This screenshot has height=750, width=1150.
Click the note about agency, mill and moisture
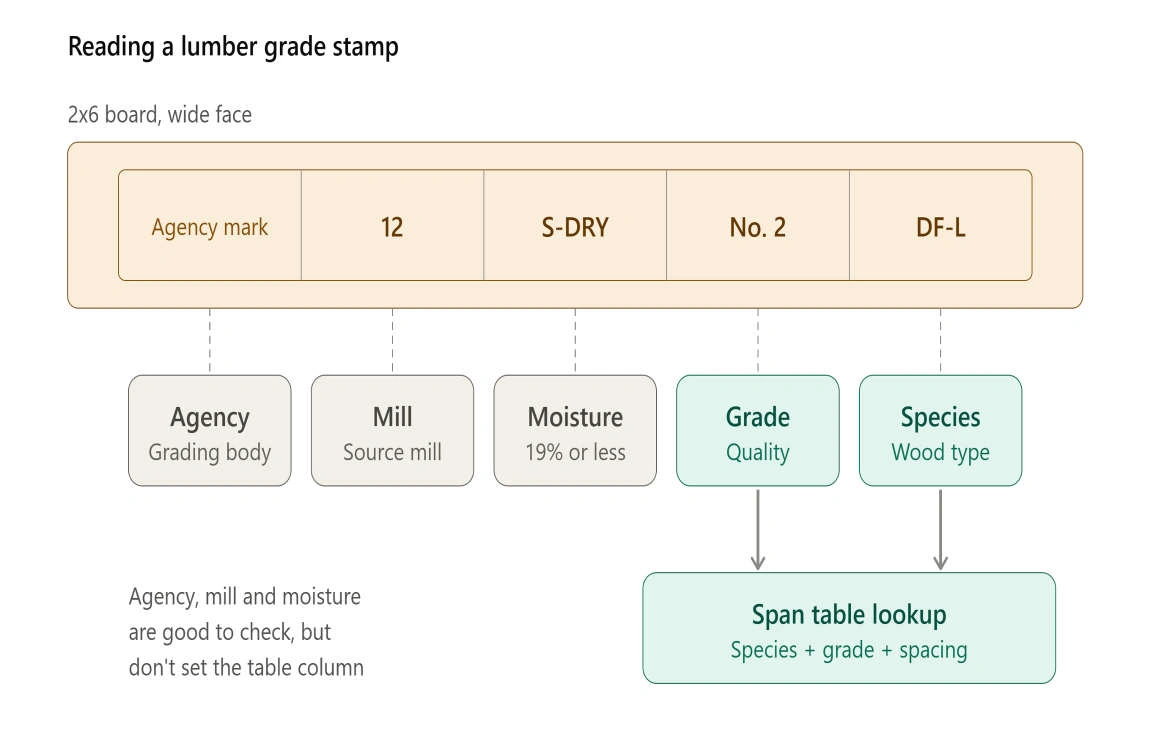tap(246, 632)
